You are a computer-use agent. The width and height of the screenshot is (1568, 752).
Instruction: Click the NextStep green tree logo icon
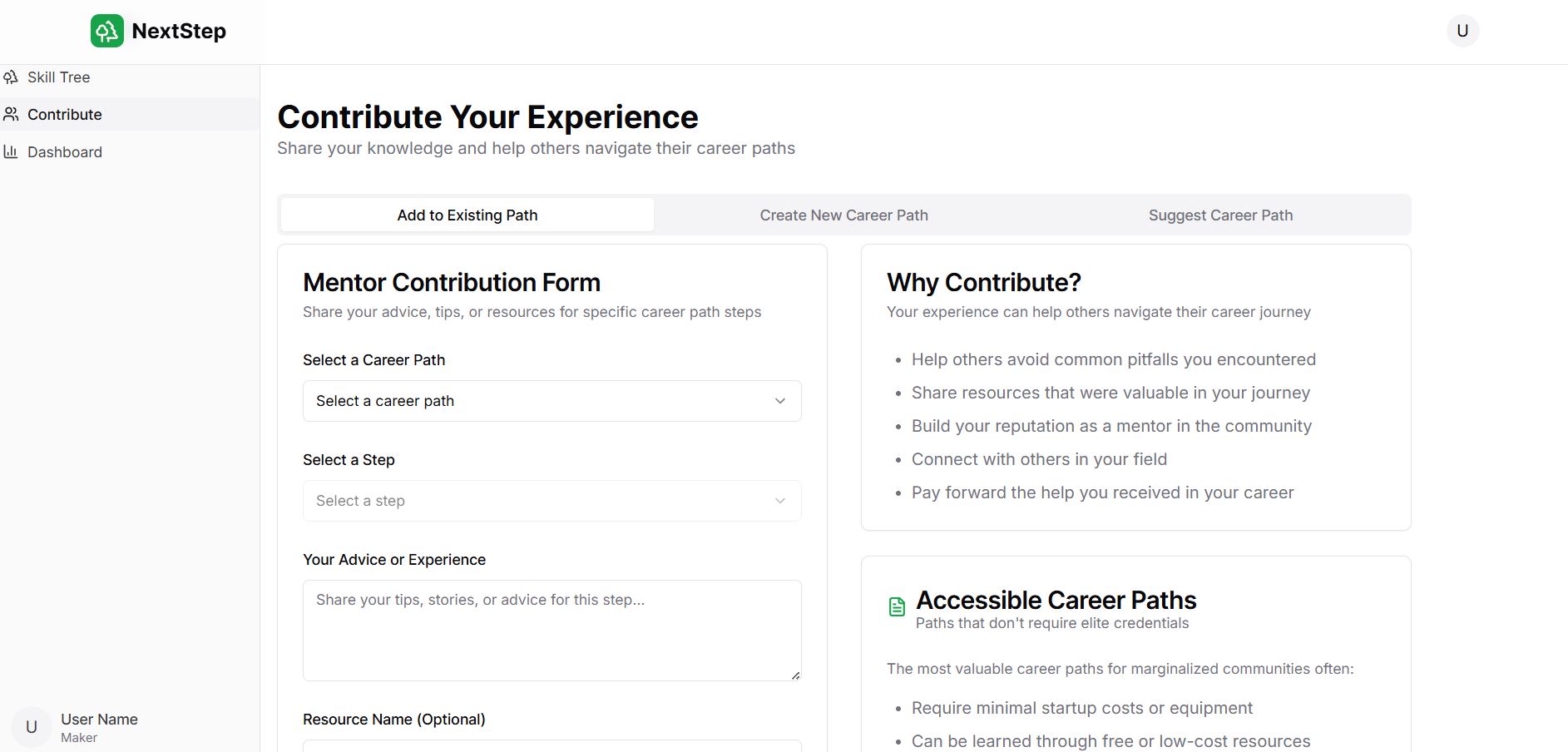[107, 31]
